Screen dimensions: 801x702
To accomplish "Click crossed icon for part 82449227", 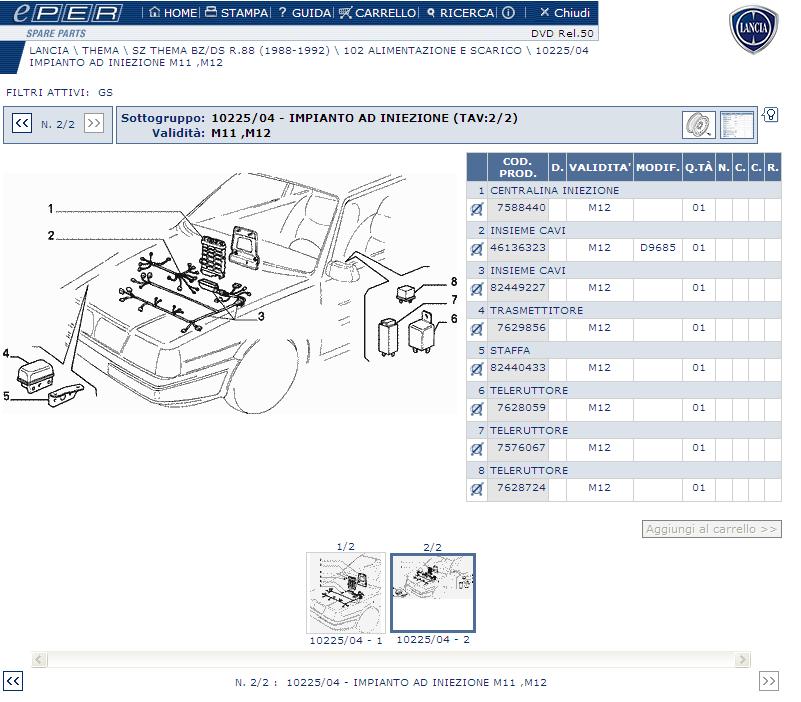I will point(476,289).
